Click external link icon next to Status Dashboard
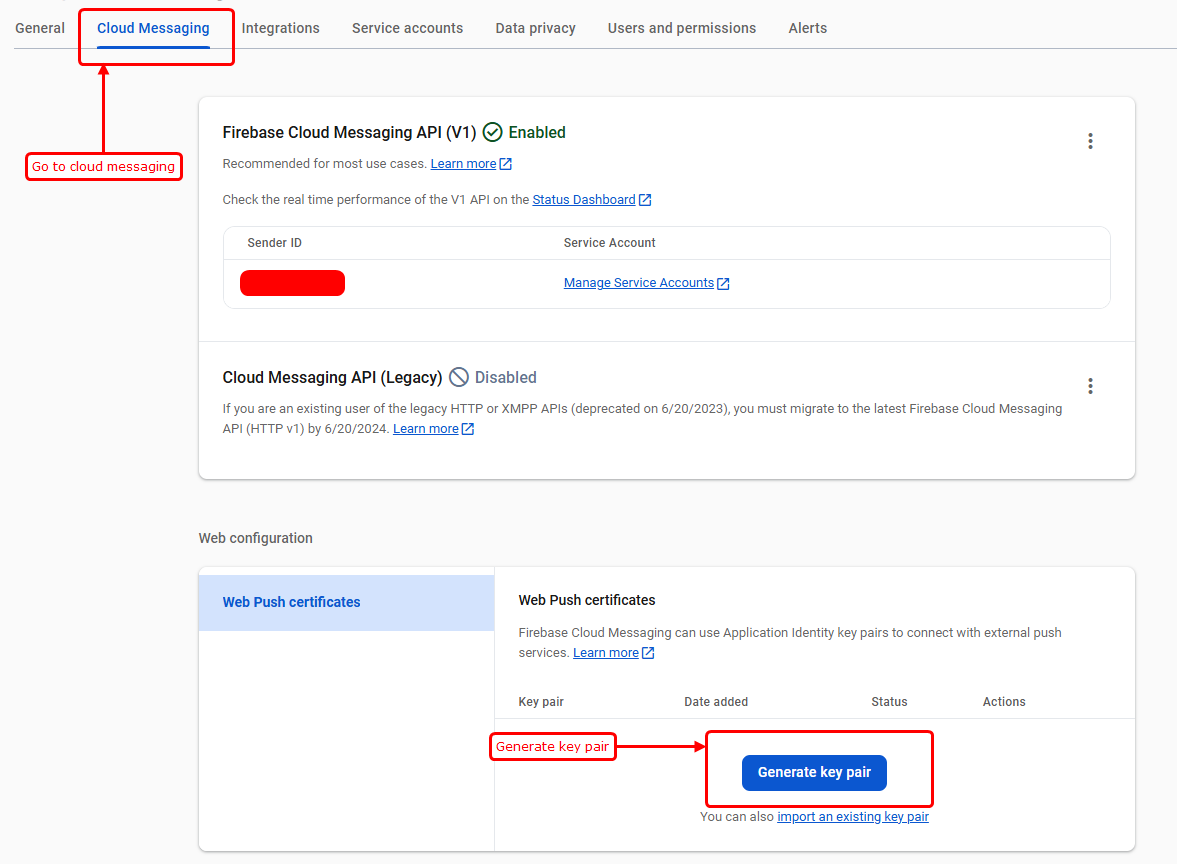 [645, 199]
